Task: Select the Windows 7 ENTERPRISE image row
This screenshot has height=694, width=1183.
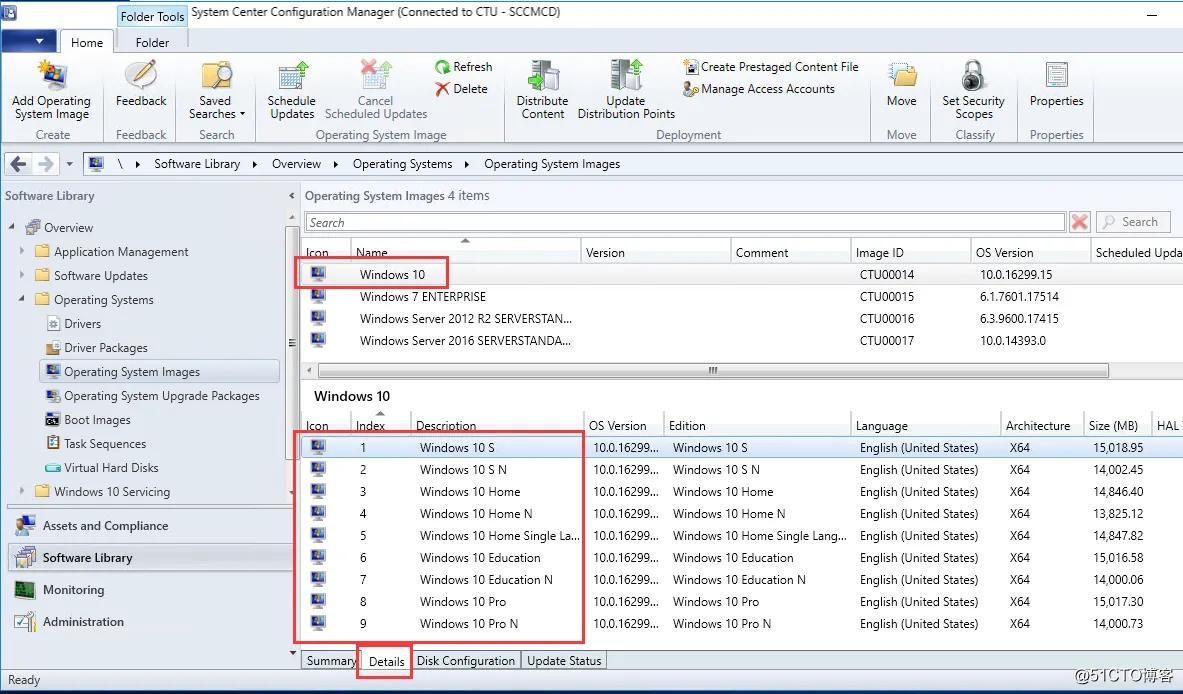Action: (743, 296)
